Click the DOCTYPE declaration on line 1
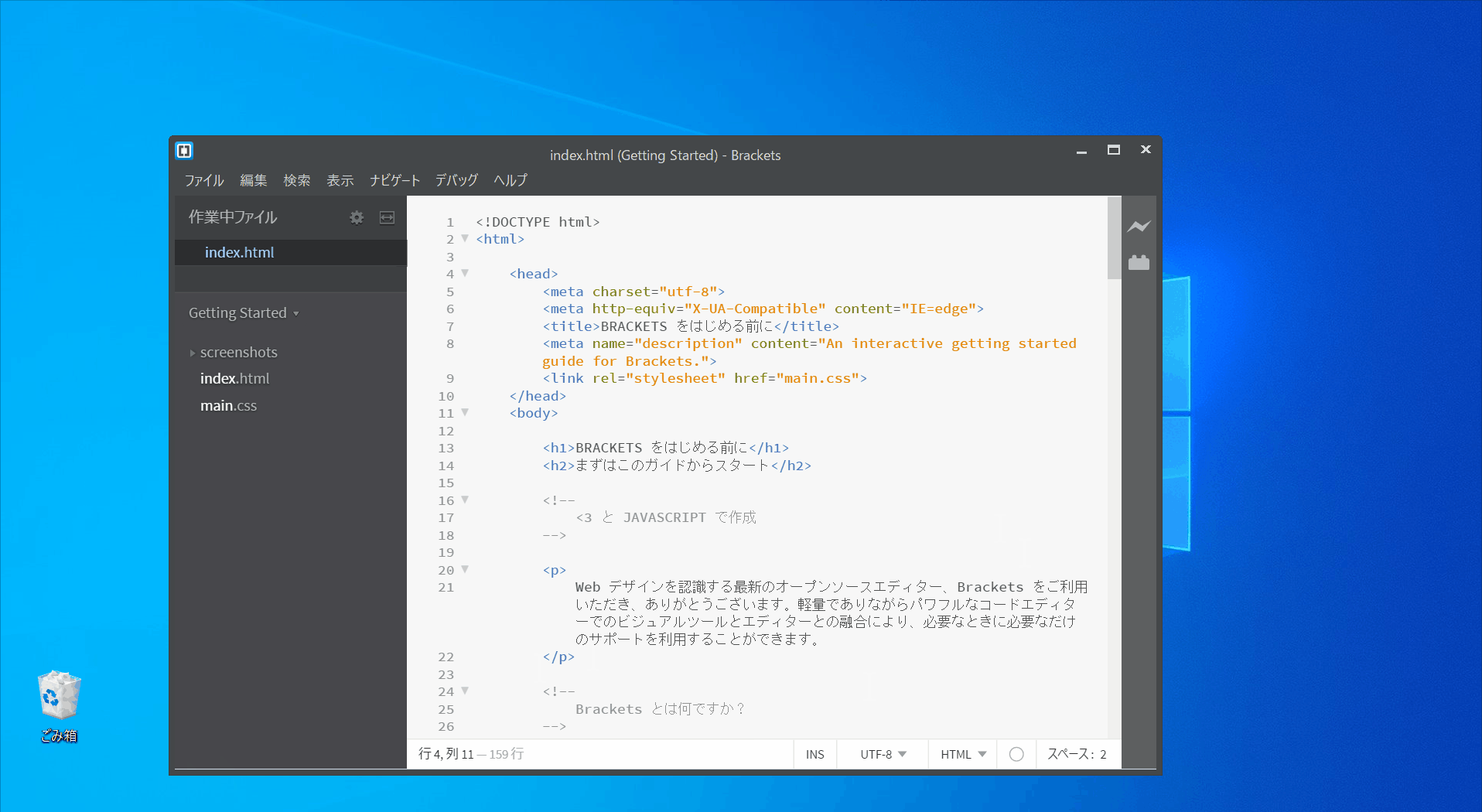Screen dimensions: 1482x812 click(x=538, y=222)
